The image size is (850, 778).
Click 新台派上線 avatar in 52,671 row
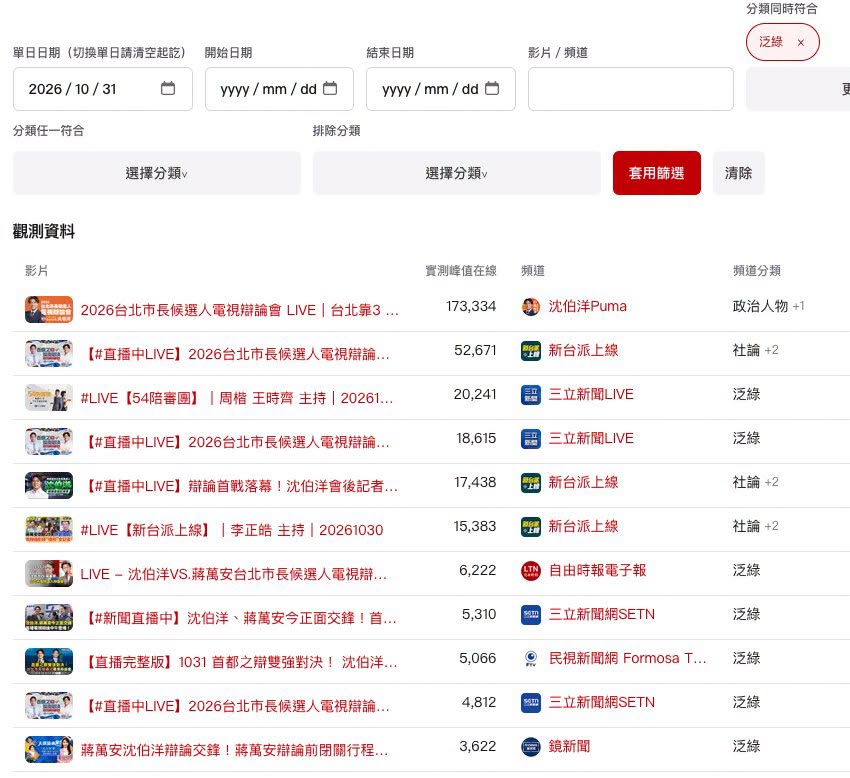[x=531, y=351]
